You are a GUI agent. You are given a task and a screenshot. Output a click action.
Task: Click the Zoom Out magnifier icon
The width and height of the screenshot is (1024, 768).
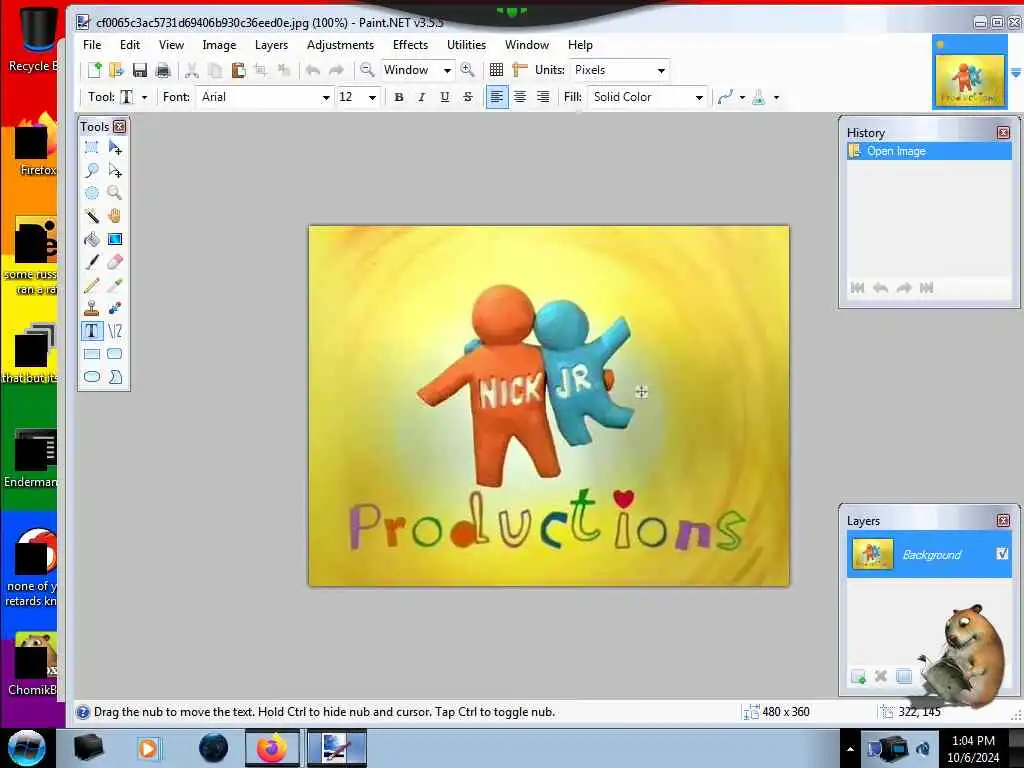367,69
